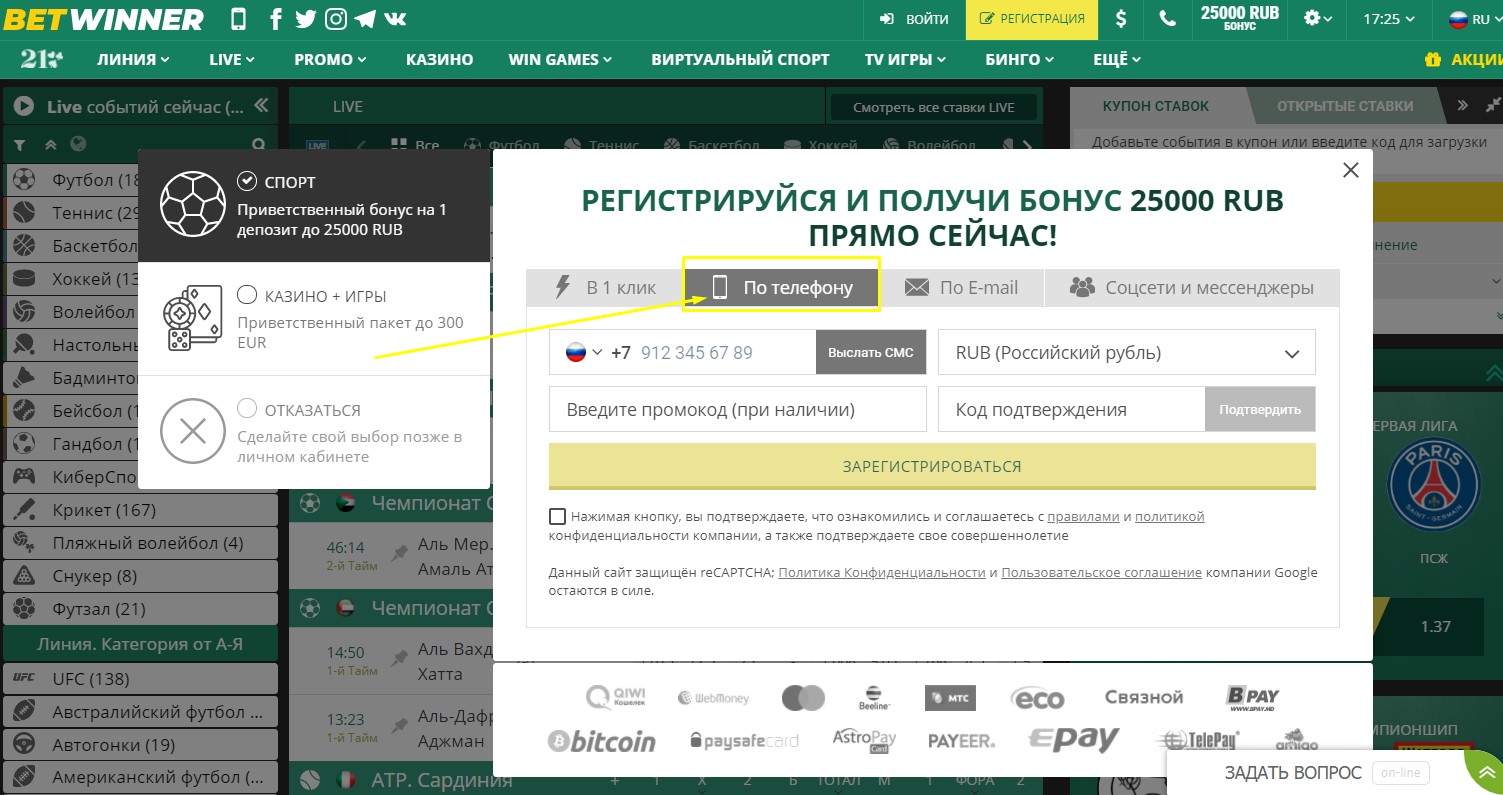This screenshot has width=1503, height=795.
Task: Open the Twitter social icon
Action: coord(306,19)
